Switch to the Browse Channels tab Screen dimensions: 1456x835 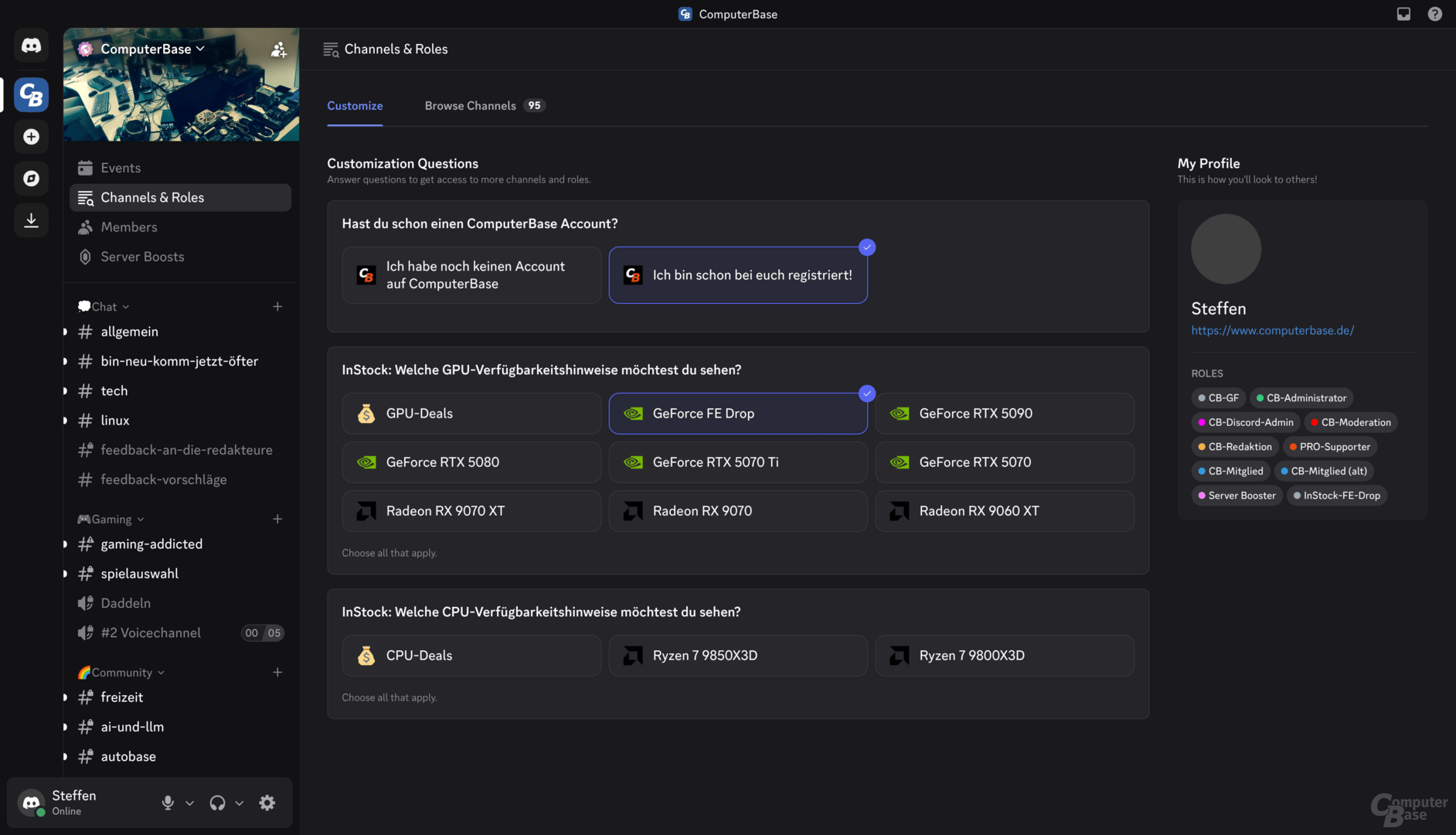pyautogui.click(x=470, y=105)
